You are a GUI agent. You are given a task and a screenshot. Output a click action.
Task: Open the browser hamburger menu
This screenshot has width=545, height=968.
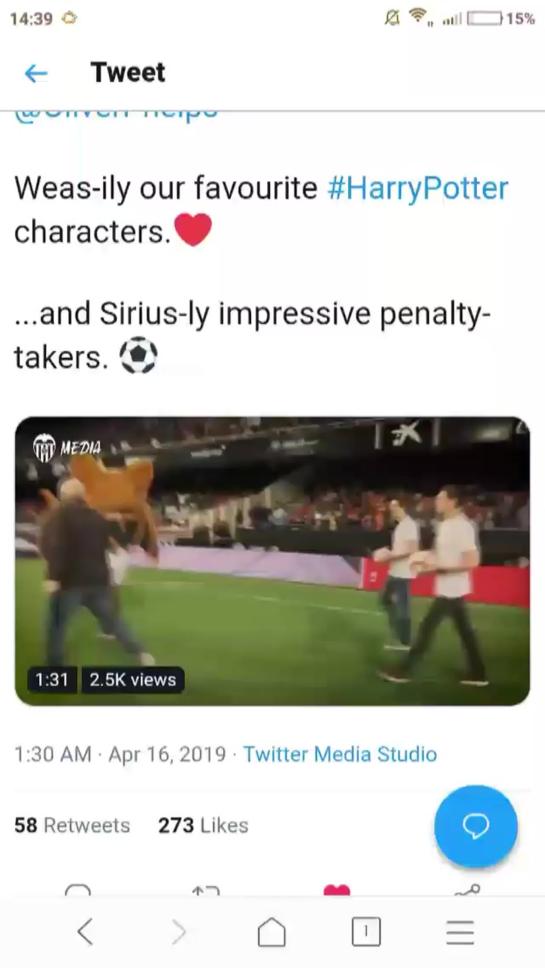pos(460,932)
